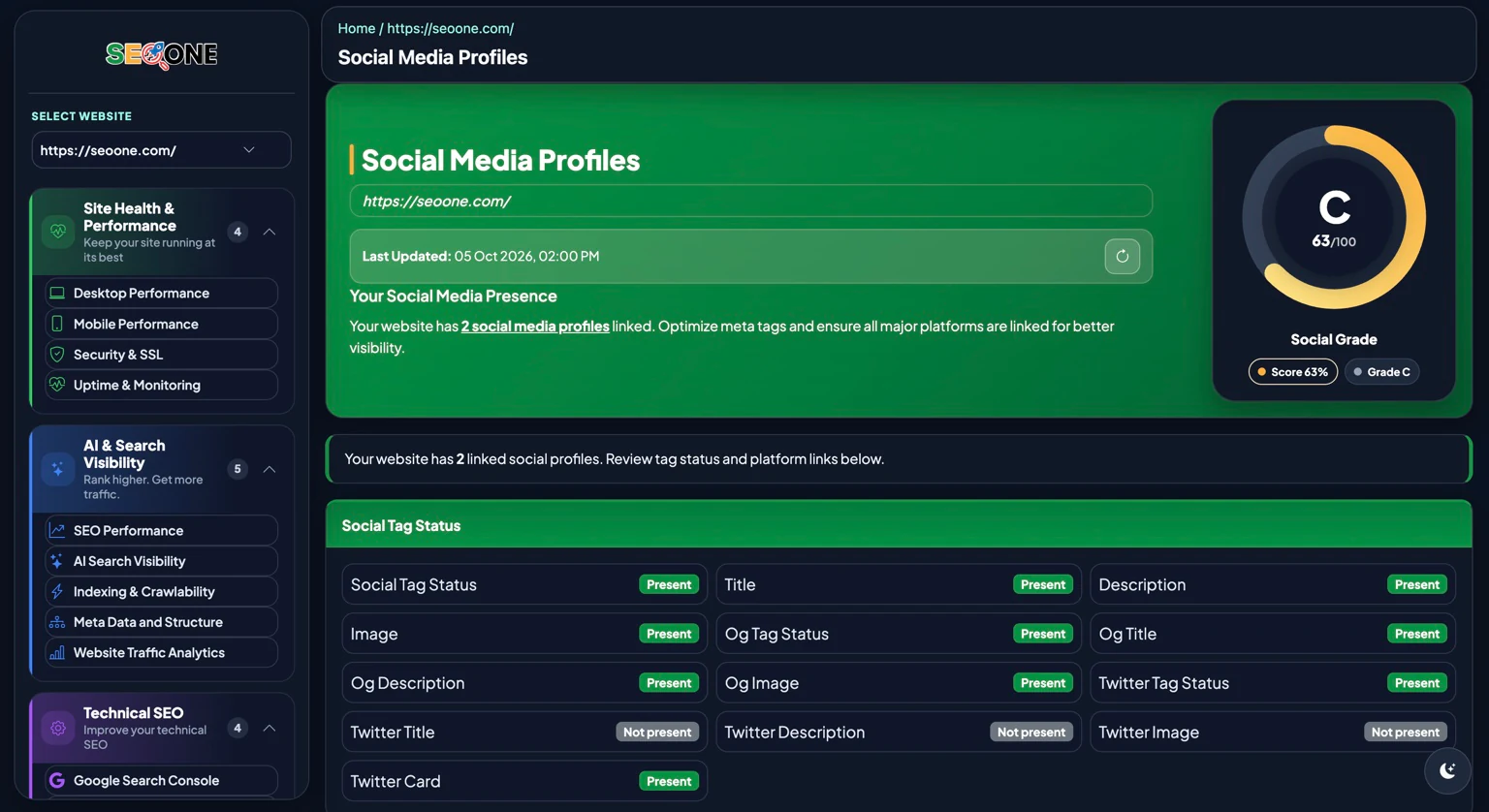Go to Security & SSL
Viewport: 1489px width, 812px height.
point(162,355)
